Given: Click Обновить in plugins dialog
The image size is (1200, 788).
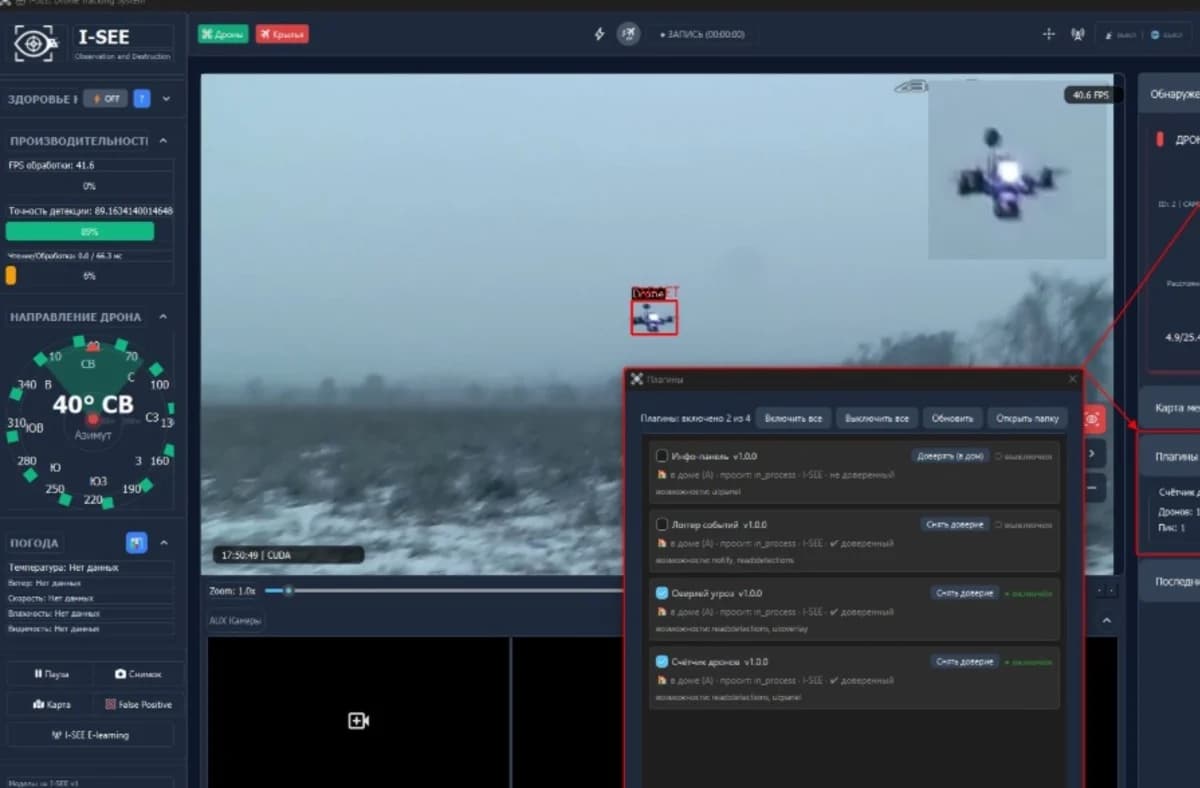Looking at the screenshot, I should tap(952, 418).
